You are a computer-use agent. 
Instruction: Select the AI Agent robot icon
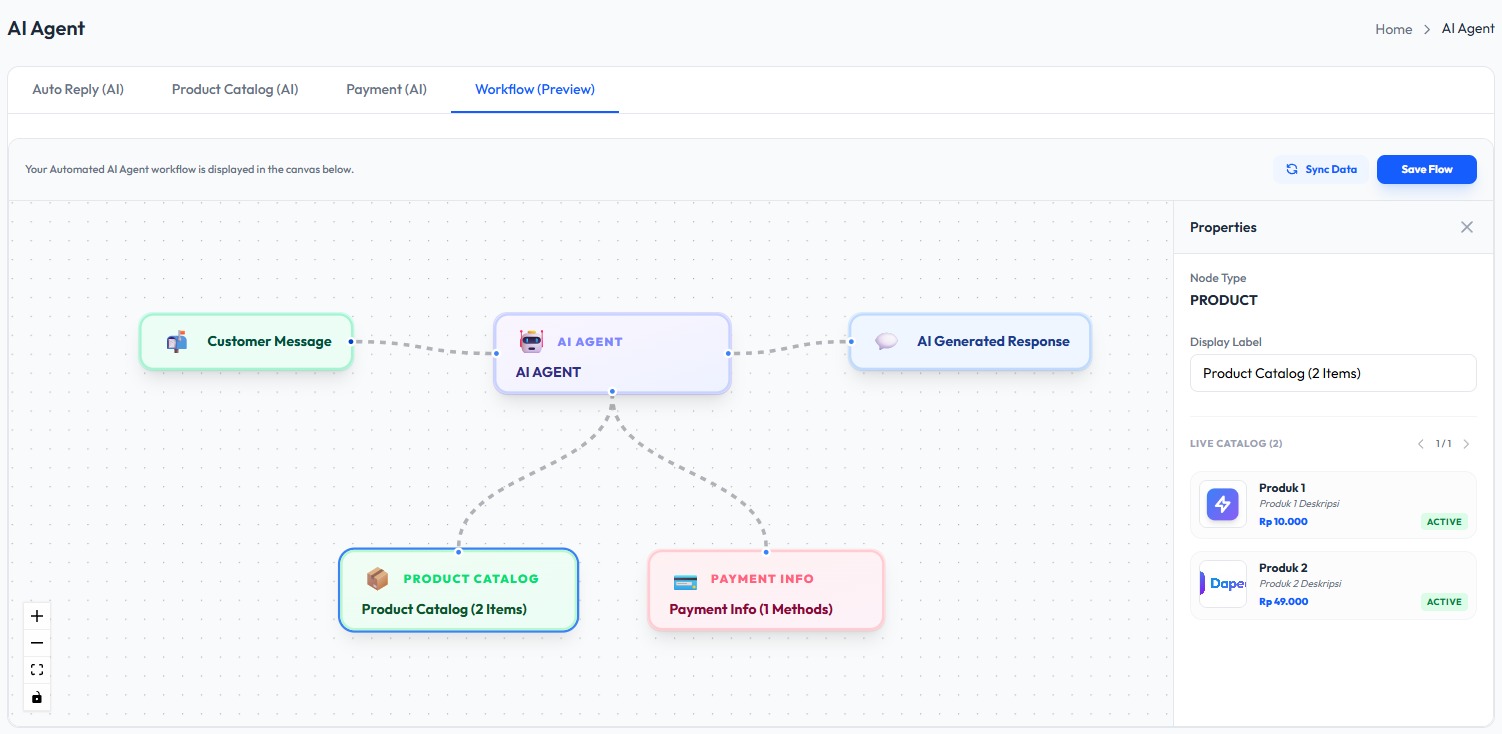tap(529, 340)
